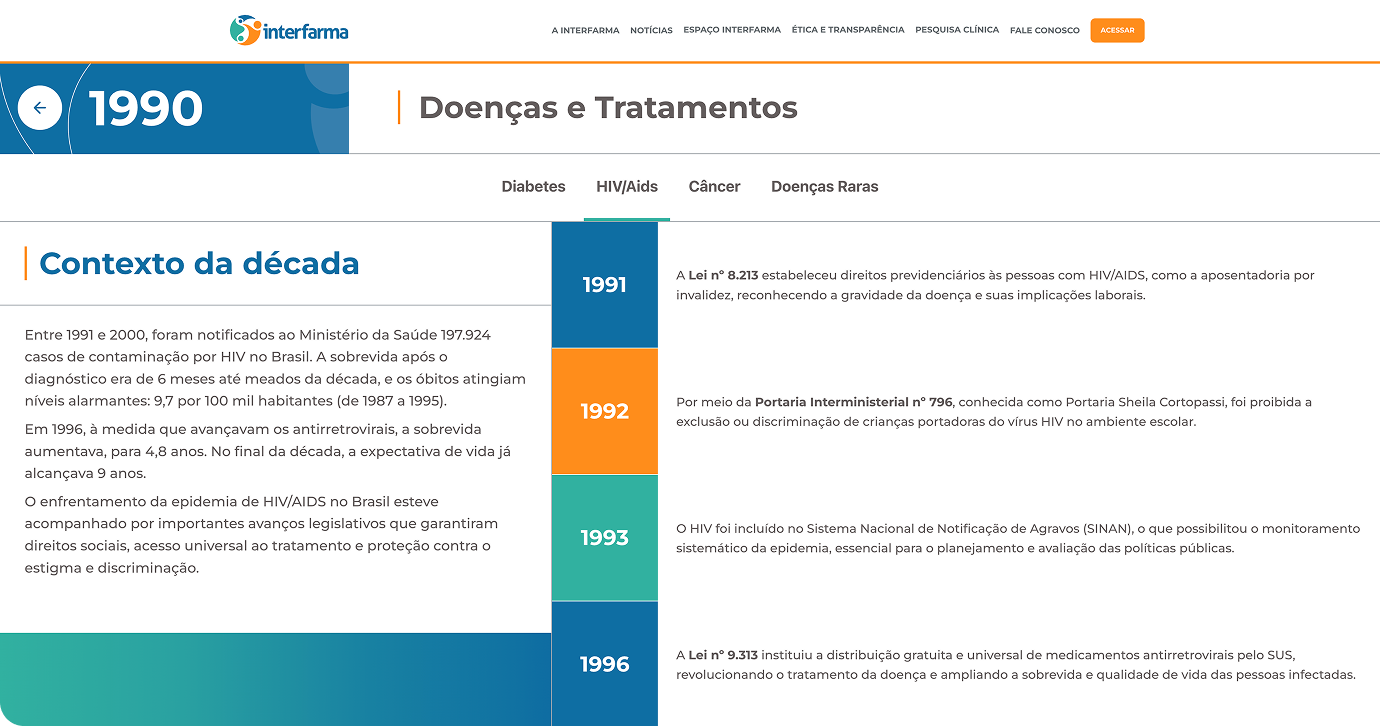Go to ESPAÇO INTERFARMA
1380x726 pixels.
(732, 30)
